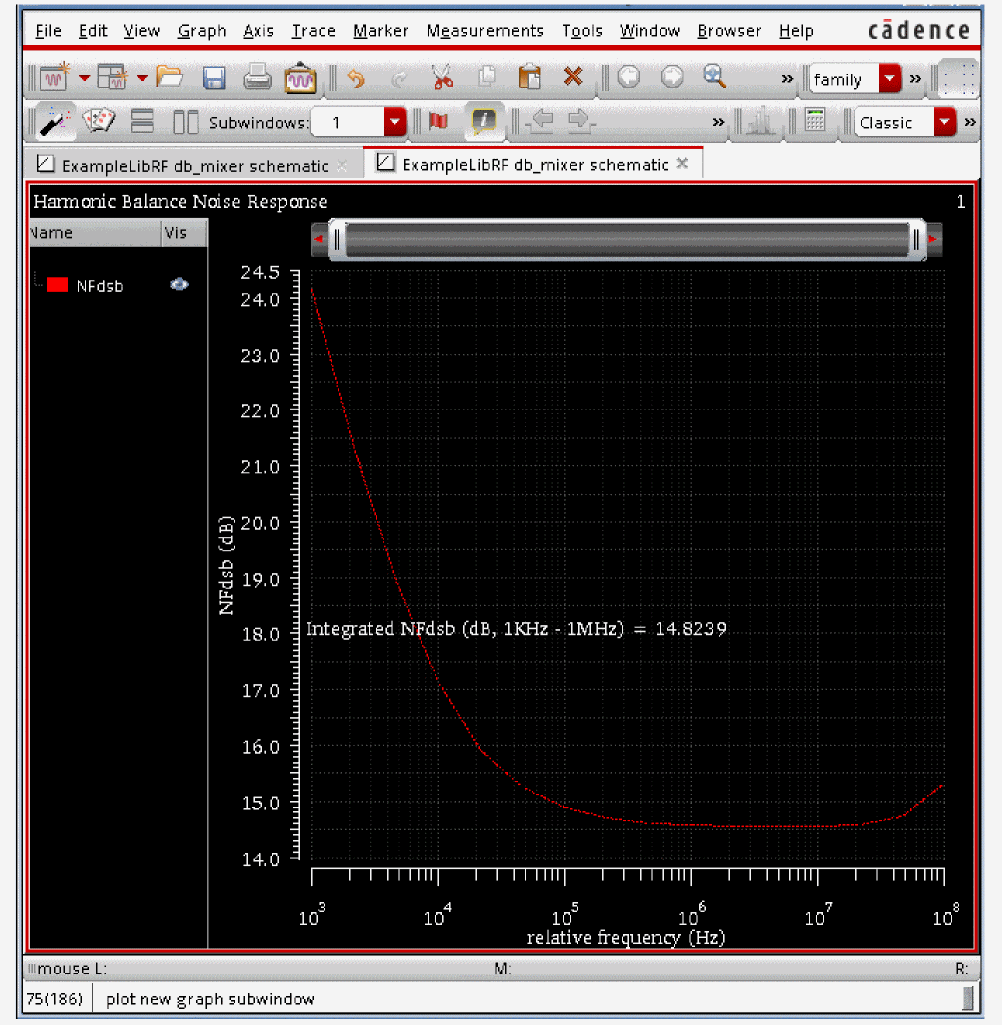Viewport: 1002px width, 1025px height.
Task: Click the magnifier Zoom icon
Action: (x=714, y=77)
